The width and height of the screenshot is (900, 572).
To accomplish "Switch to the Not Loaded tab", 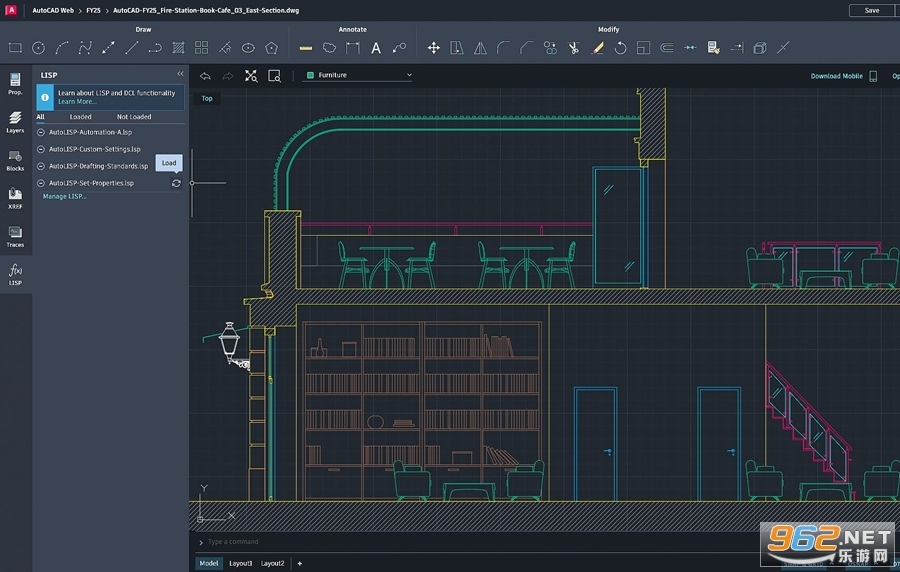I will [134, 116].
